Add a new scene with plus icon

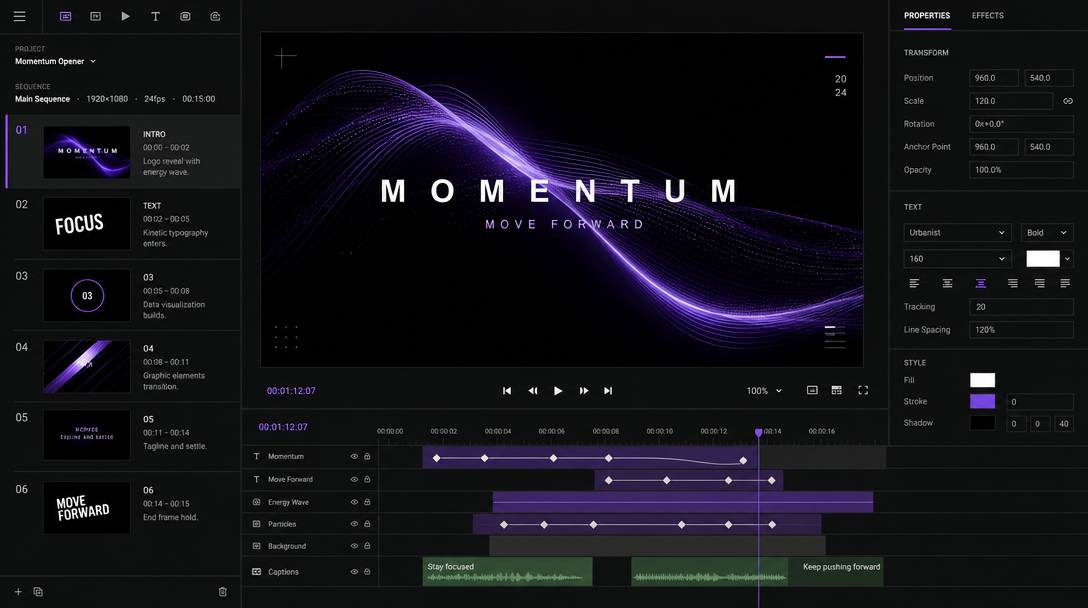pos(19,592)
